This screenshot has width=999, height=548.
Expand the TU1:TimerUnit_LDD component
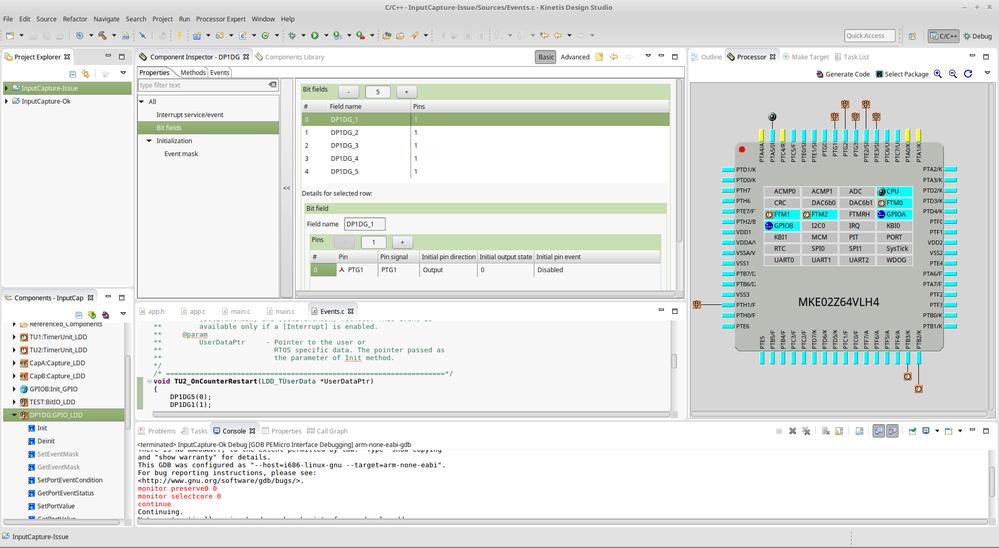(14, 337)
